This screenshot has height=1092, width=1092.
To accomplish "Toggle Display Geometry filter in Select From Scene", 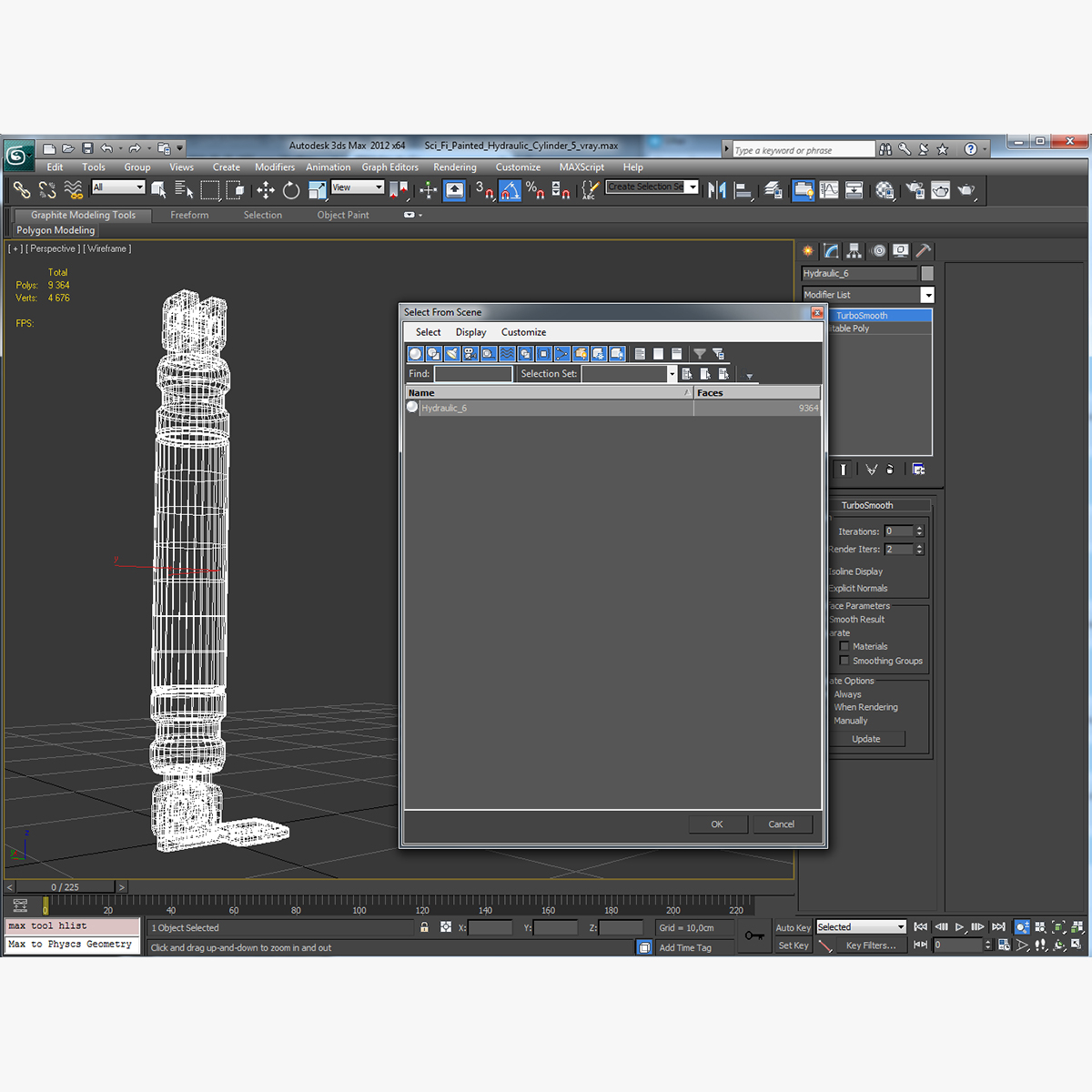I will tap(416, 354).
